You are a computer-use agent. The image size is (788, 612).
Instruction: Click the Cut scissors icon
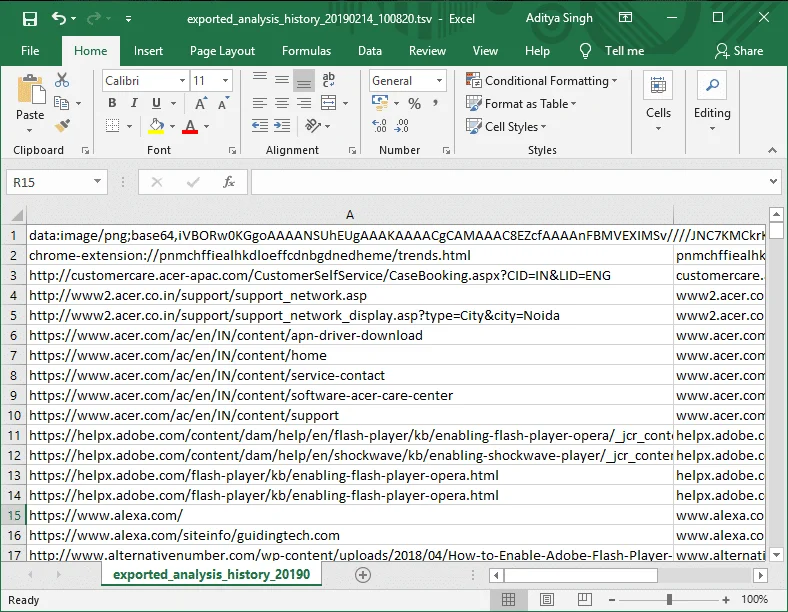point(62,80)
